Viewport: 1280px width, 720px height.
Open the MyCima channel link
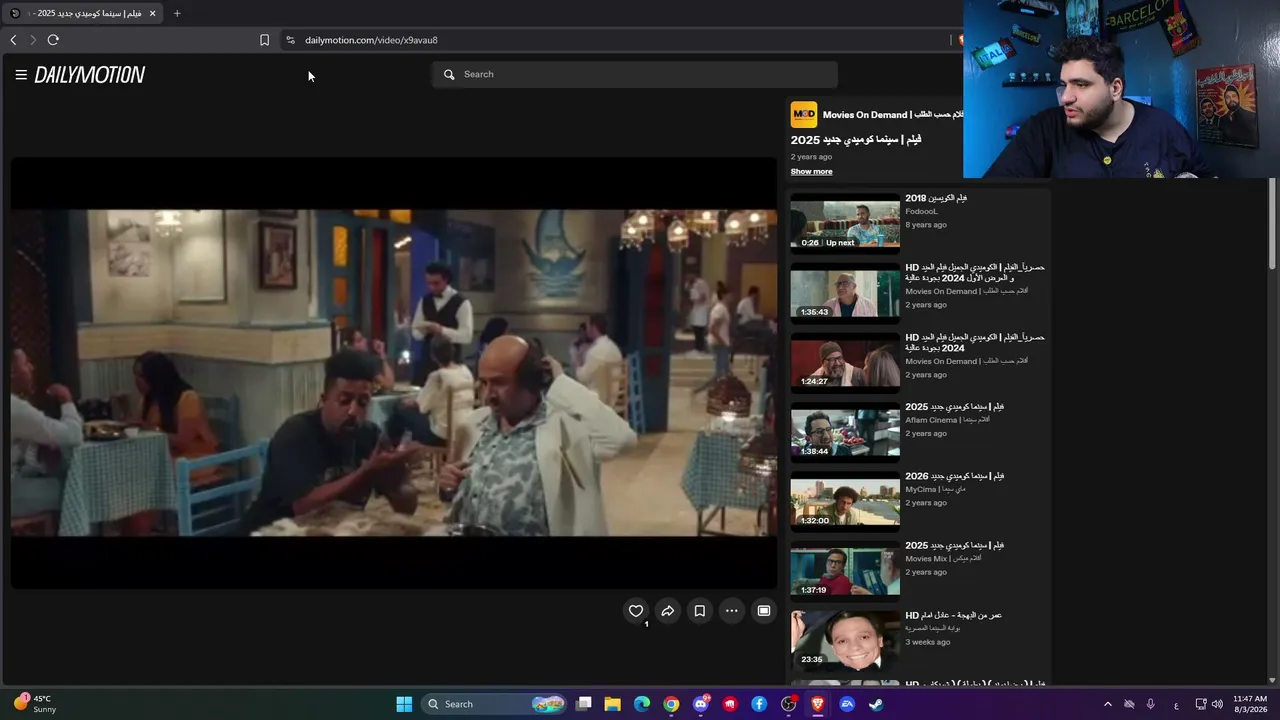pyautogui.click(x=936, y=489)
